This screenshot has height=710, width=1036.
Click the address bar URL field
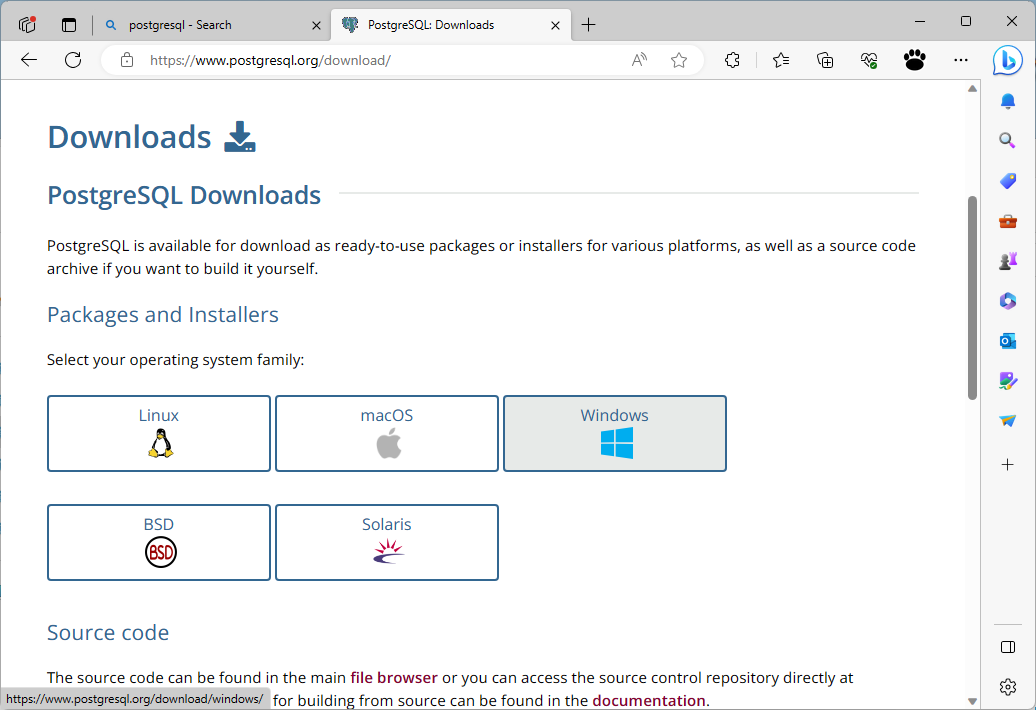click(380, 60)
